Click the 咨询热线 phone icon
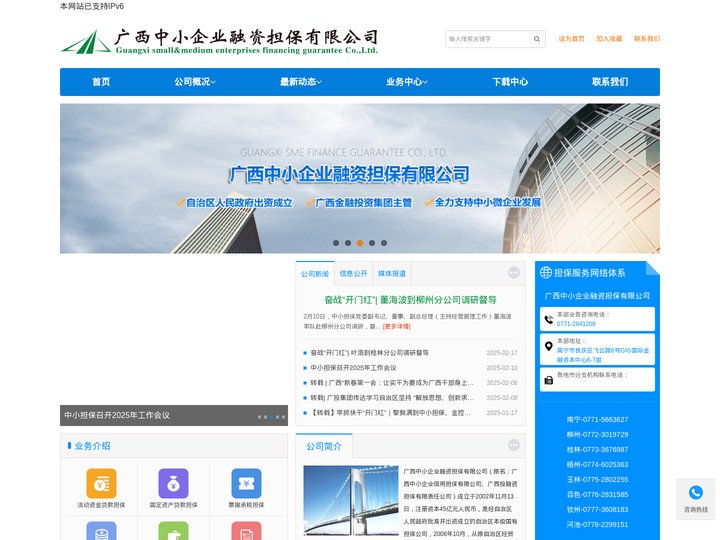The height and width of the screenshot is (540, 720). coord(696,493)
